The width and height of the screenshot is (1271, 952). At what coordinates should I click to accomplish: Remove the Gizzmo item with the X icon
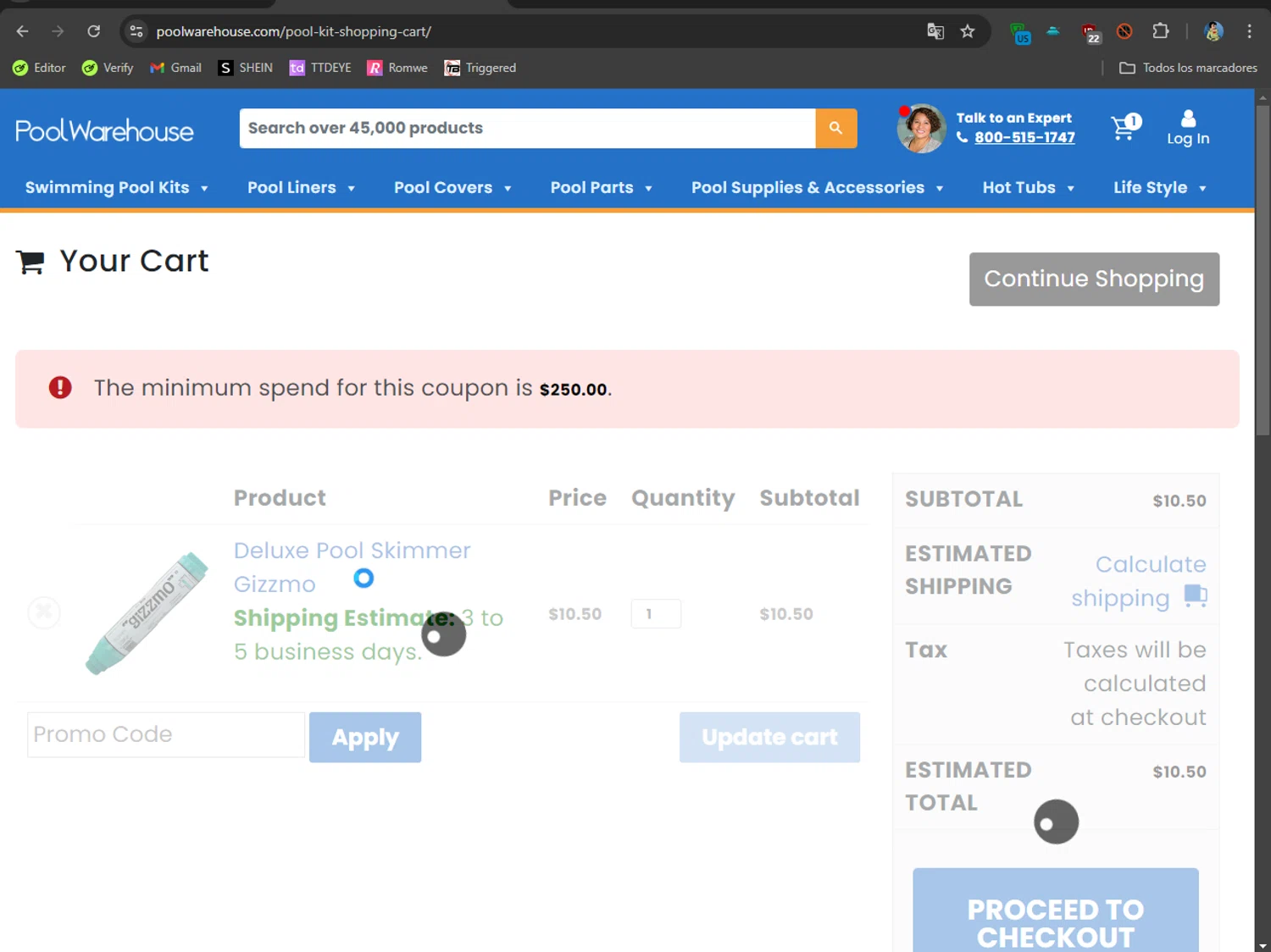click(44, 612)
